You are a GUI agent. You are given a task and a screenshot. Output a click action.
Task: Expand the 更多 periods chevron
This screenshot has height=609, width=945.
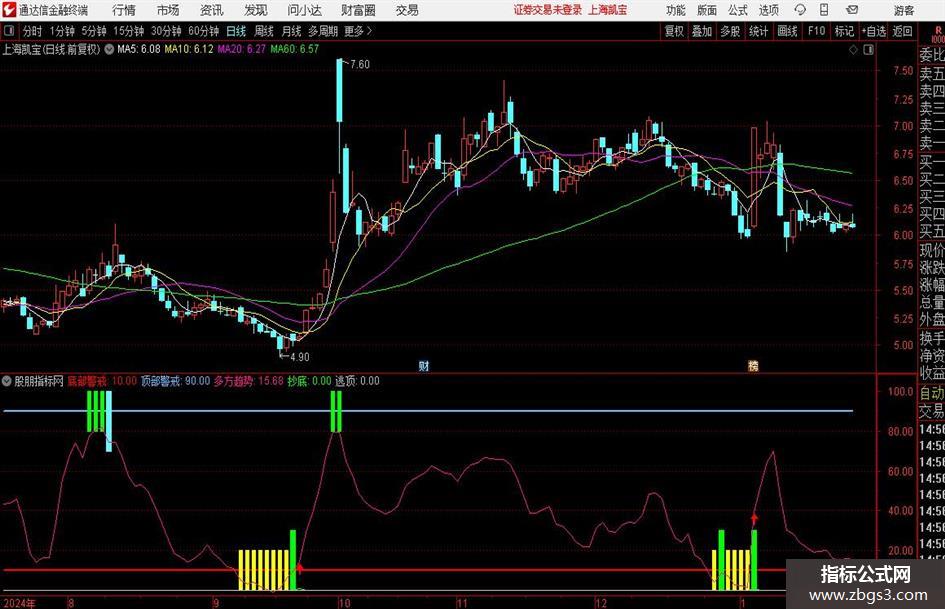click(369, 31)
